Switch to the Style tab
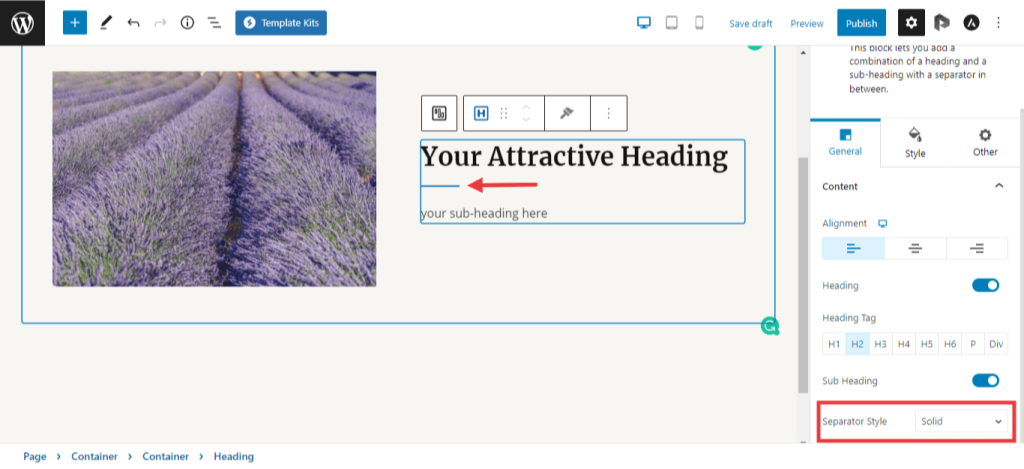This screenshot has width=1024, height=469. [915, 142]
